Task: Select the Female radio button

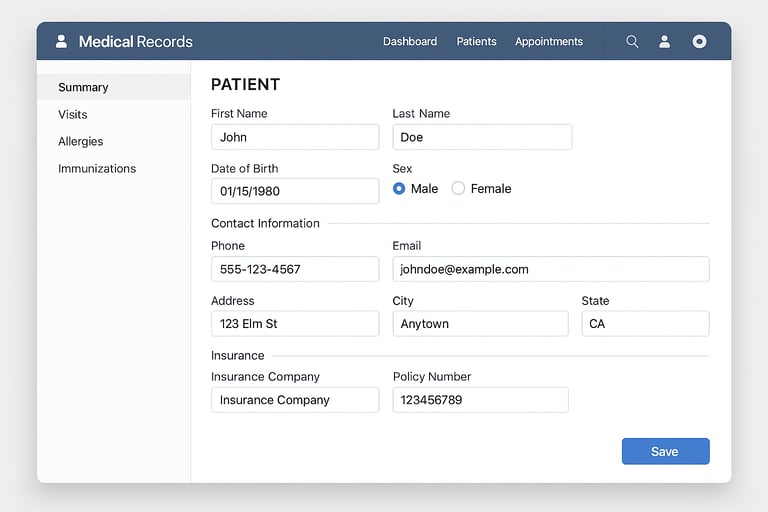Action: (458, 188)
